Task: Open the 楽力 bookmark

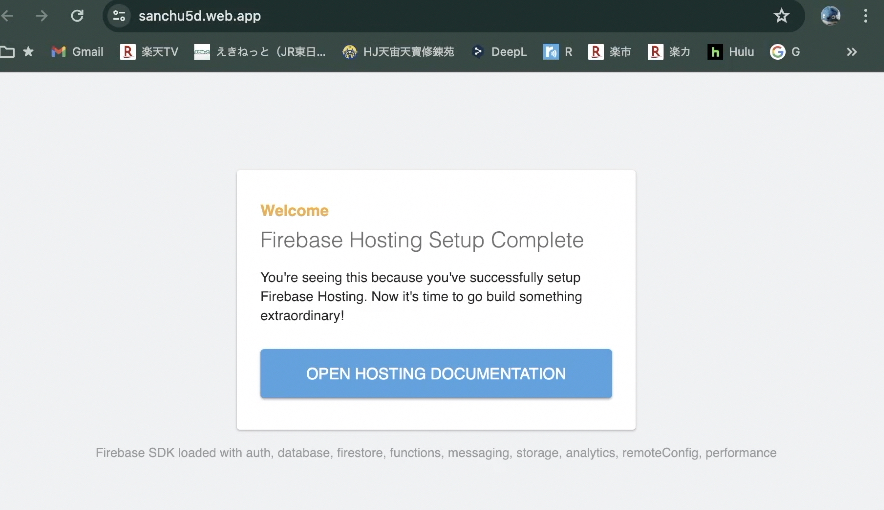Action: click(x=669, y=52)
